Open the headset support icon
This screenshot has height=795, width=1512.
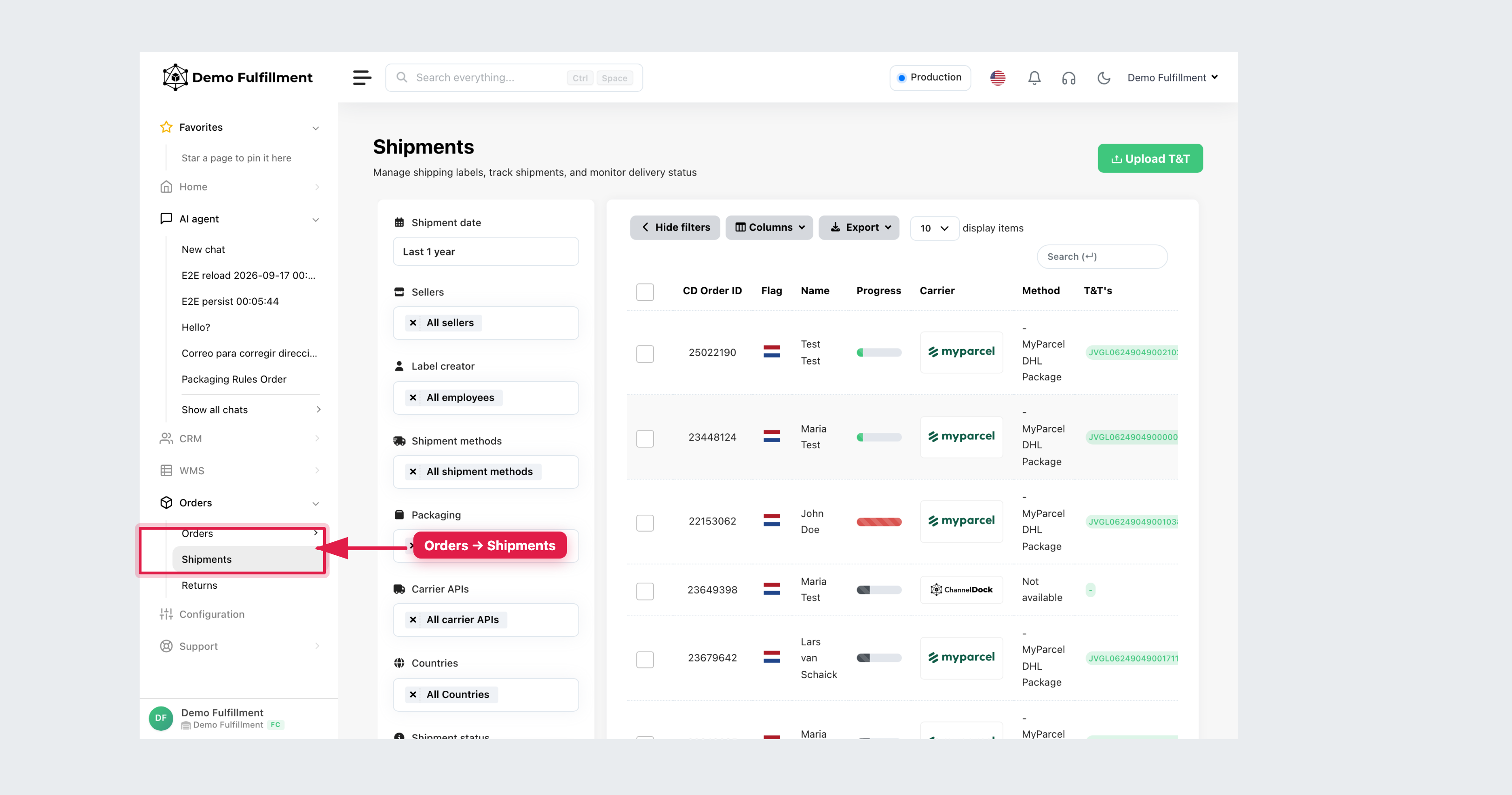click(1069, 77)
